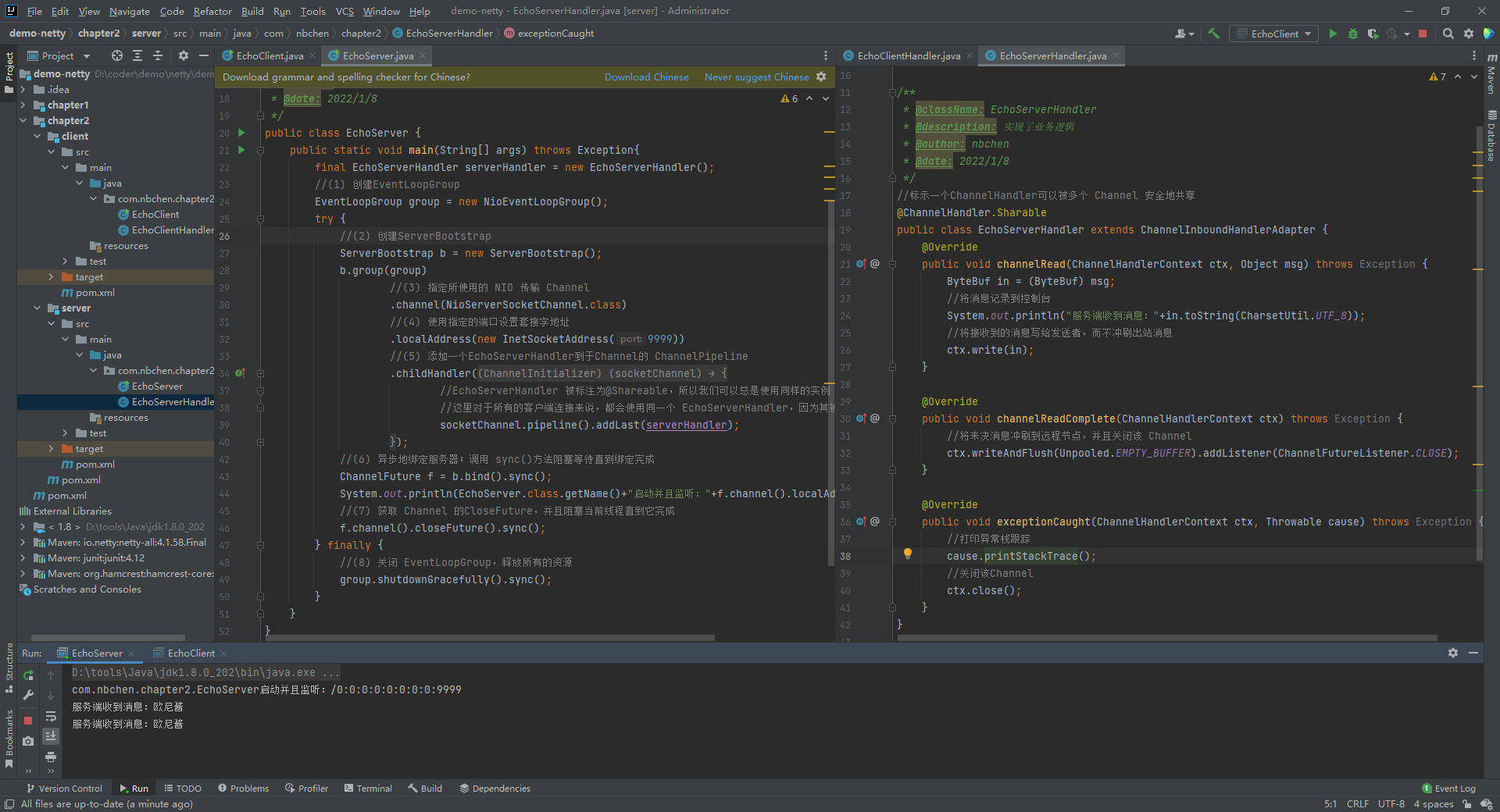Click the red Stop icon in the top toolbar
Viewport: 1500px width, 812px height.
(x=1423, y=34)
